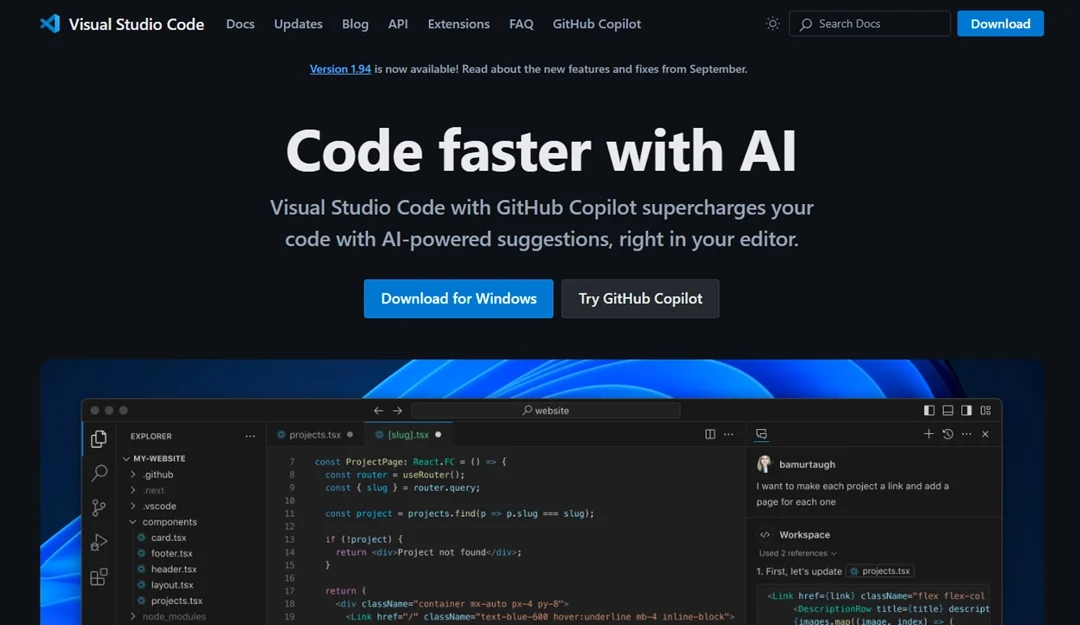Screen dimensions: 1080x625
Task: Open the FAQ nav item
Action: point(521,24)
